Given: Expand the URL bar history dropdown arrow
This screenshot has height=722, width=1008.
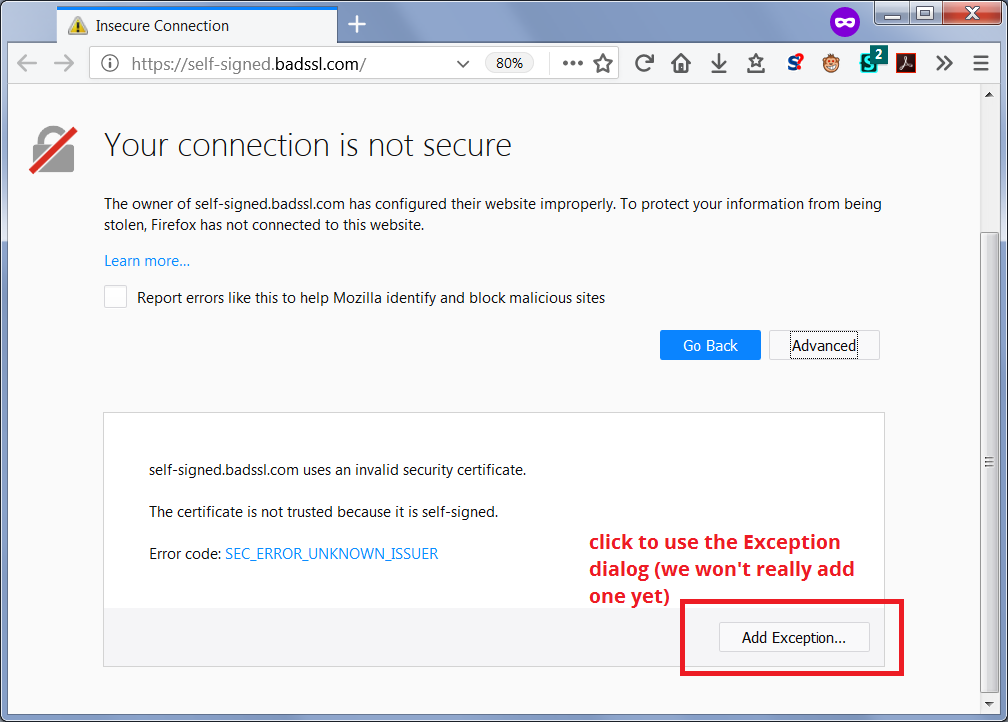Looking at the screenshot, I should click(x=462, y=64).
